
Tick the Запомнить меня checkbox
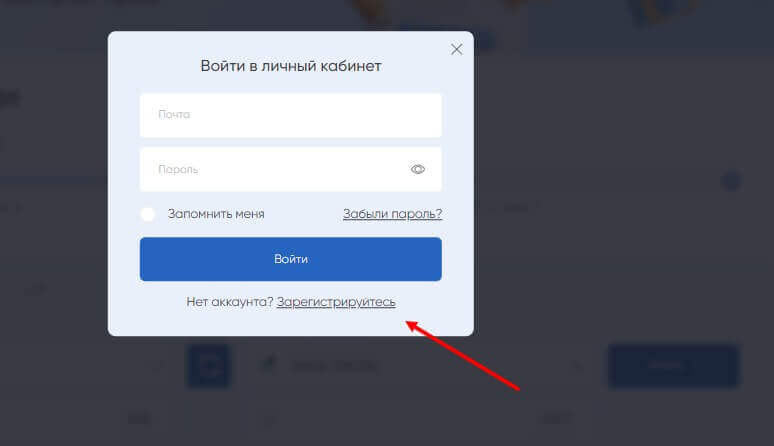point(148,214)
